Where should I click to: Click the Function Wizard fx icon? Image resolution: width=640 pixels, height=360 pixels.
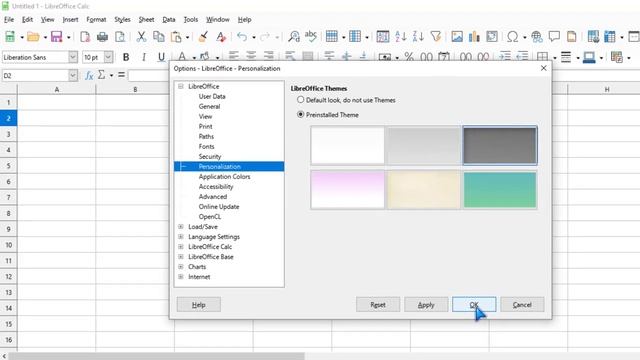point(89,76)
